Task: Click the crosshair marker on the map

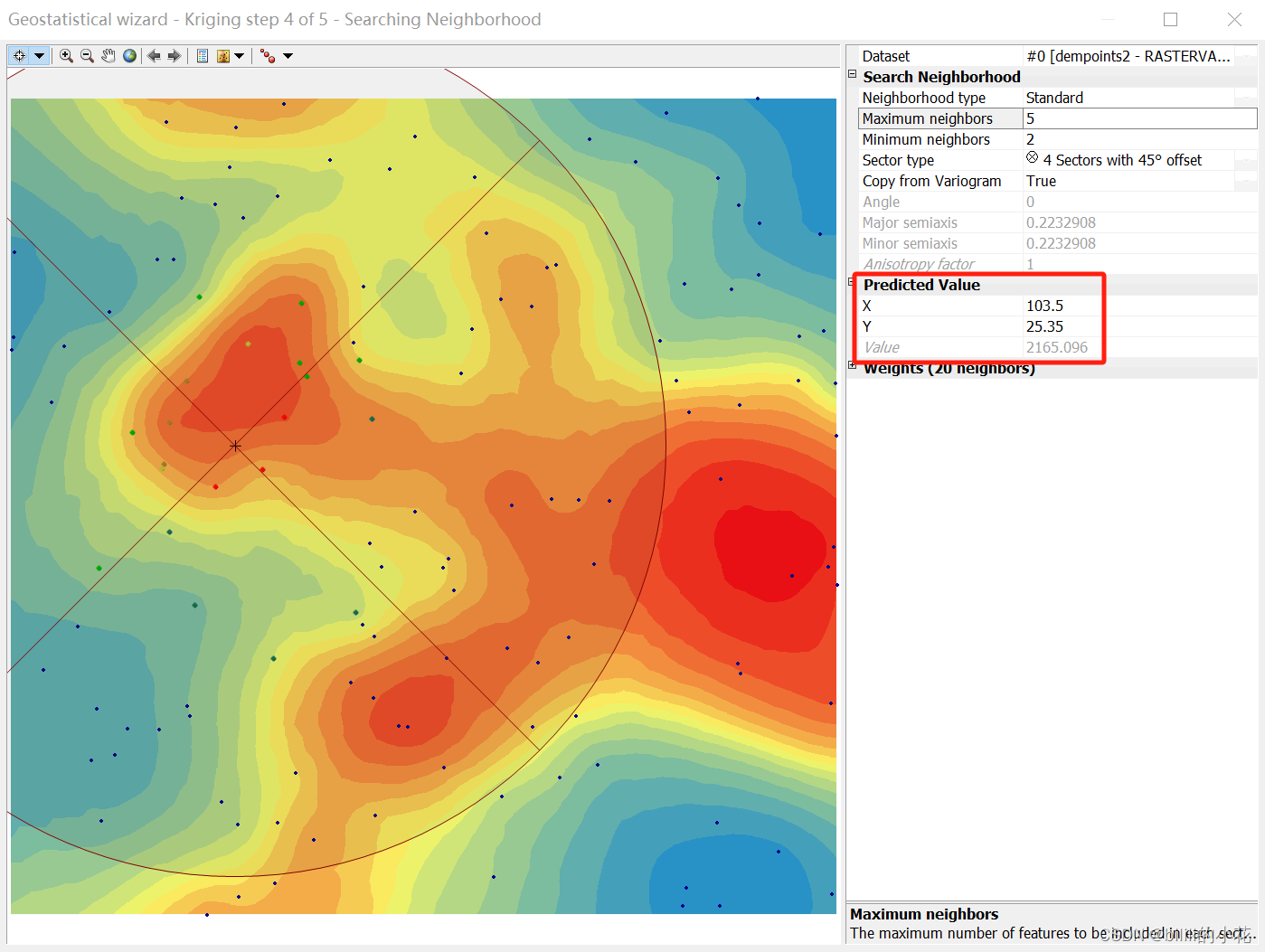Action: (235, 446)
